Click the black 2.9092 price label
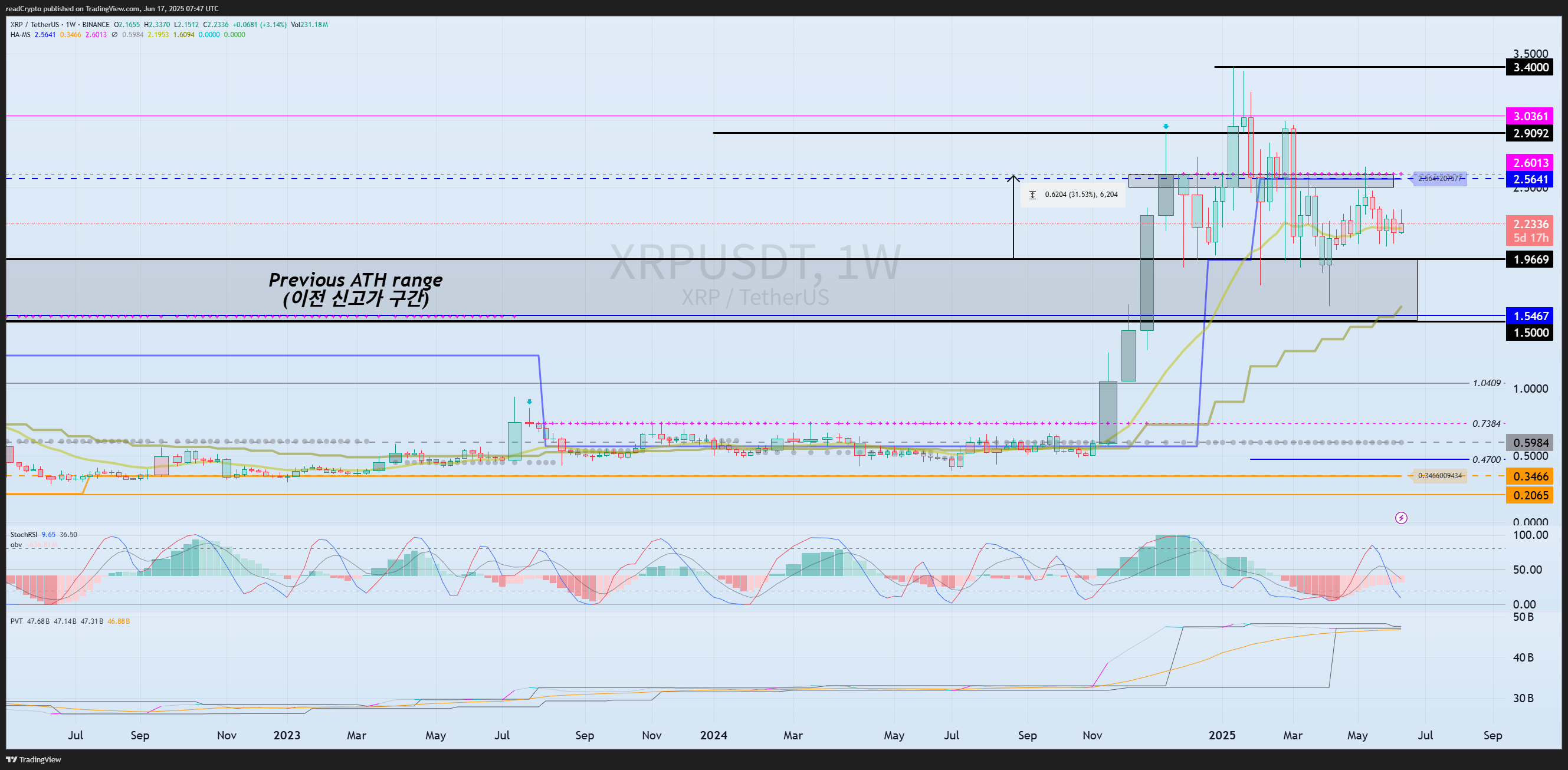 1530,133
